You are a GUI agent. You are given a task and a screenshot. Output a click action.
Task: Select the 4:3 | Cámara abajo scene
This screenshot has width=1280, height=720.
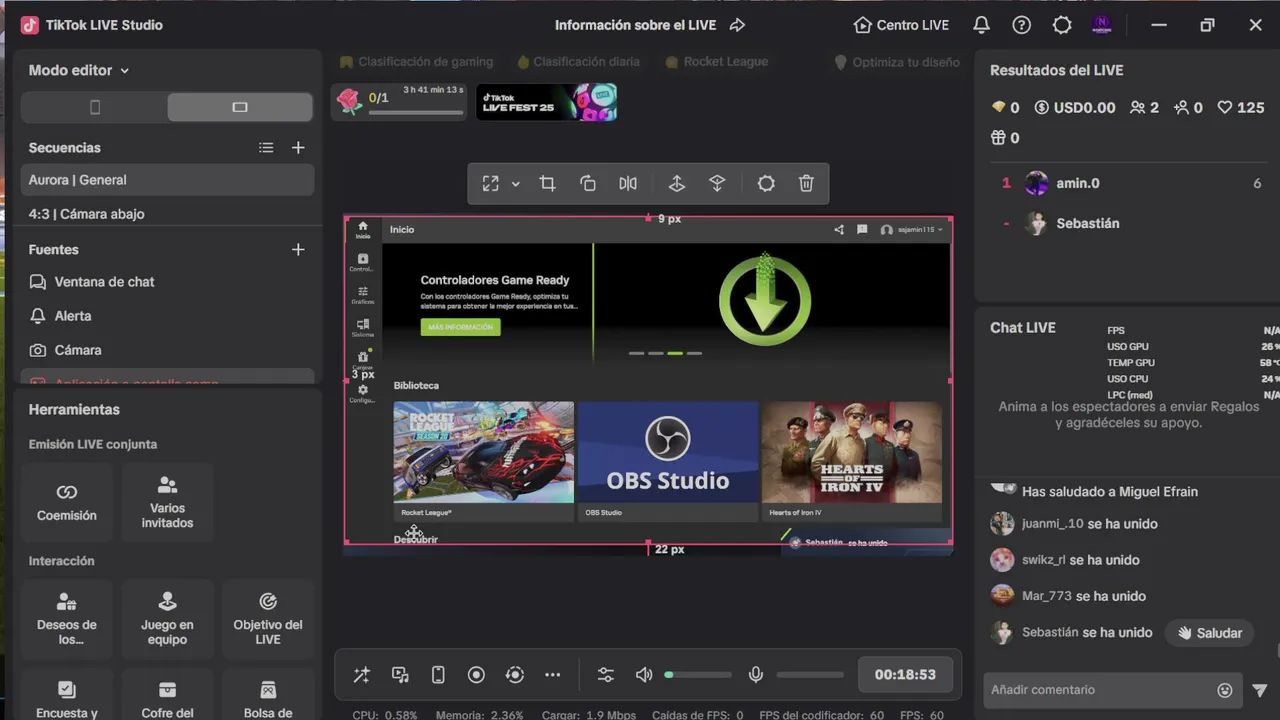tap(167, 214)
